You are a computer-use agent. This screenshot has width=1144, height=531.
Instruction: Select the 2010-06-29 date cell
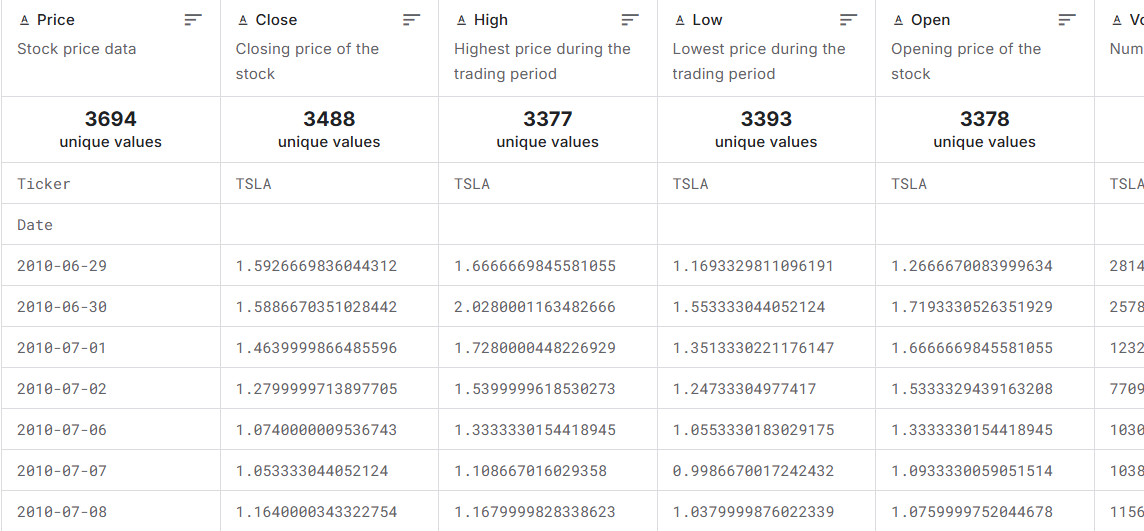[x=111, y=266]
